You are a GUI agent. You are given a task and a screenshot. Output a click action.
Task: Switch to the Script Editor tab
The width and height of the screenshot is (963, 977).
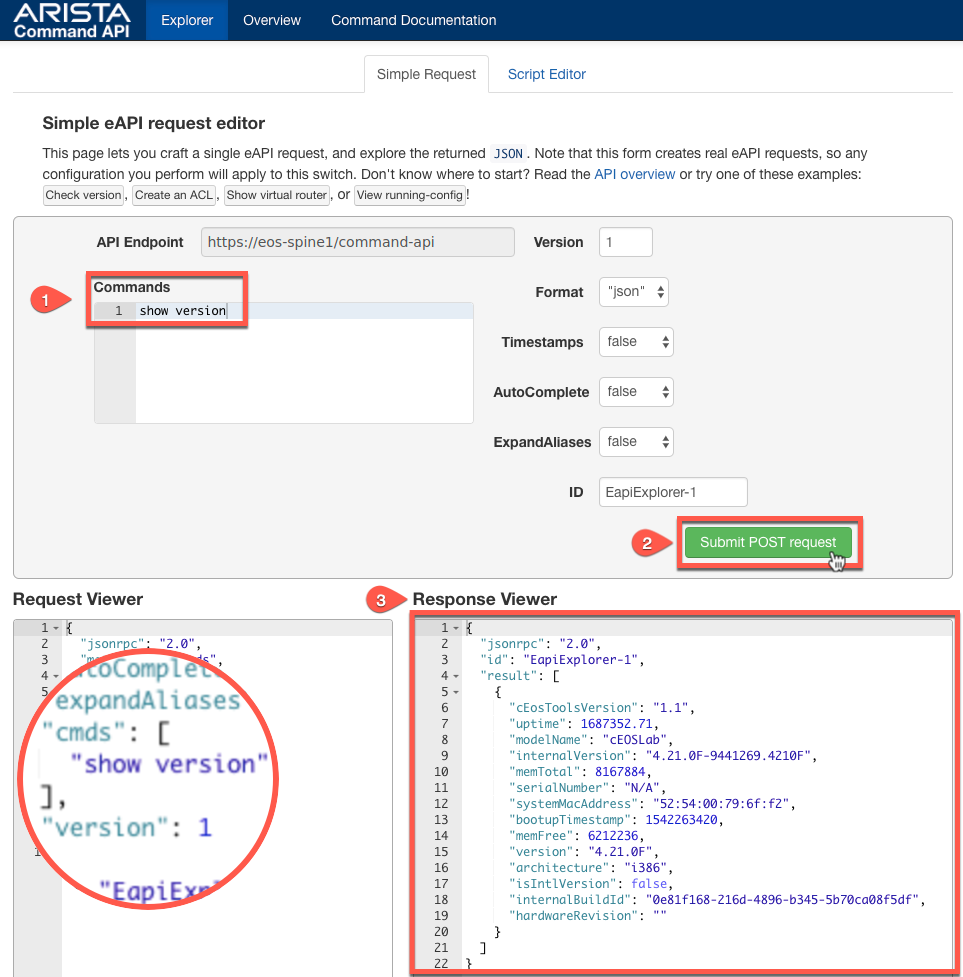tap(546, 74)
